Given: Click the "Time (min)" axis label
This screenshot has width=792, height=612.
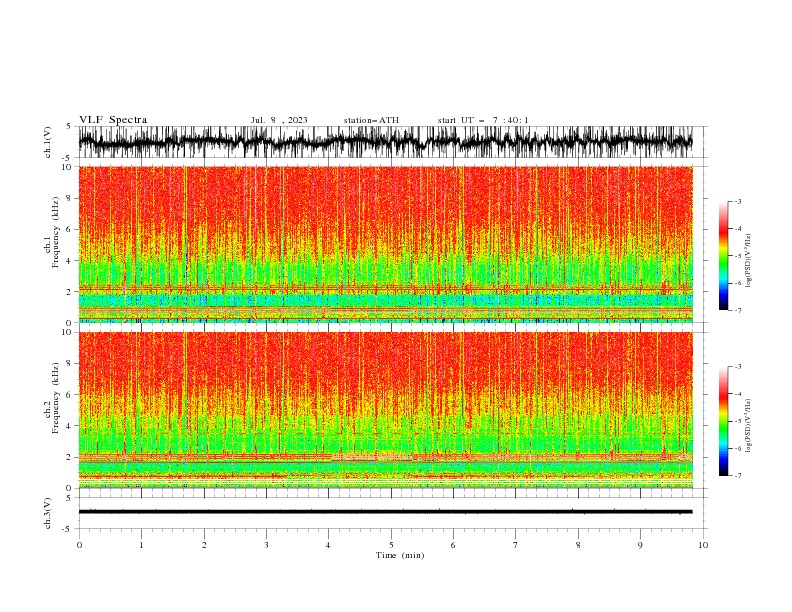Looking at the screenshot, I should point(400,555).
